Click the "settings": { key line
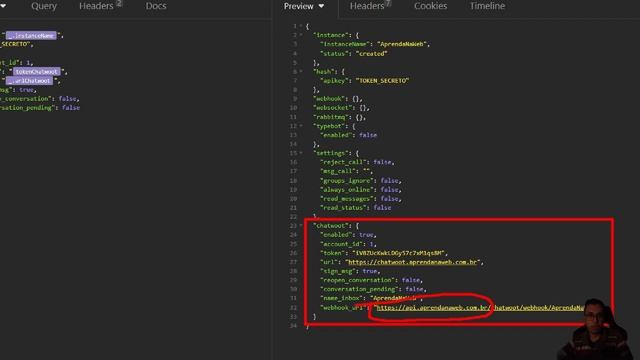 (x=336, y=153)
